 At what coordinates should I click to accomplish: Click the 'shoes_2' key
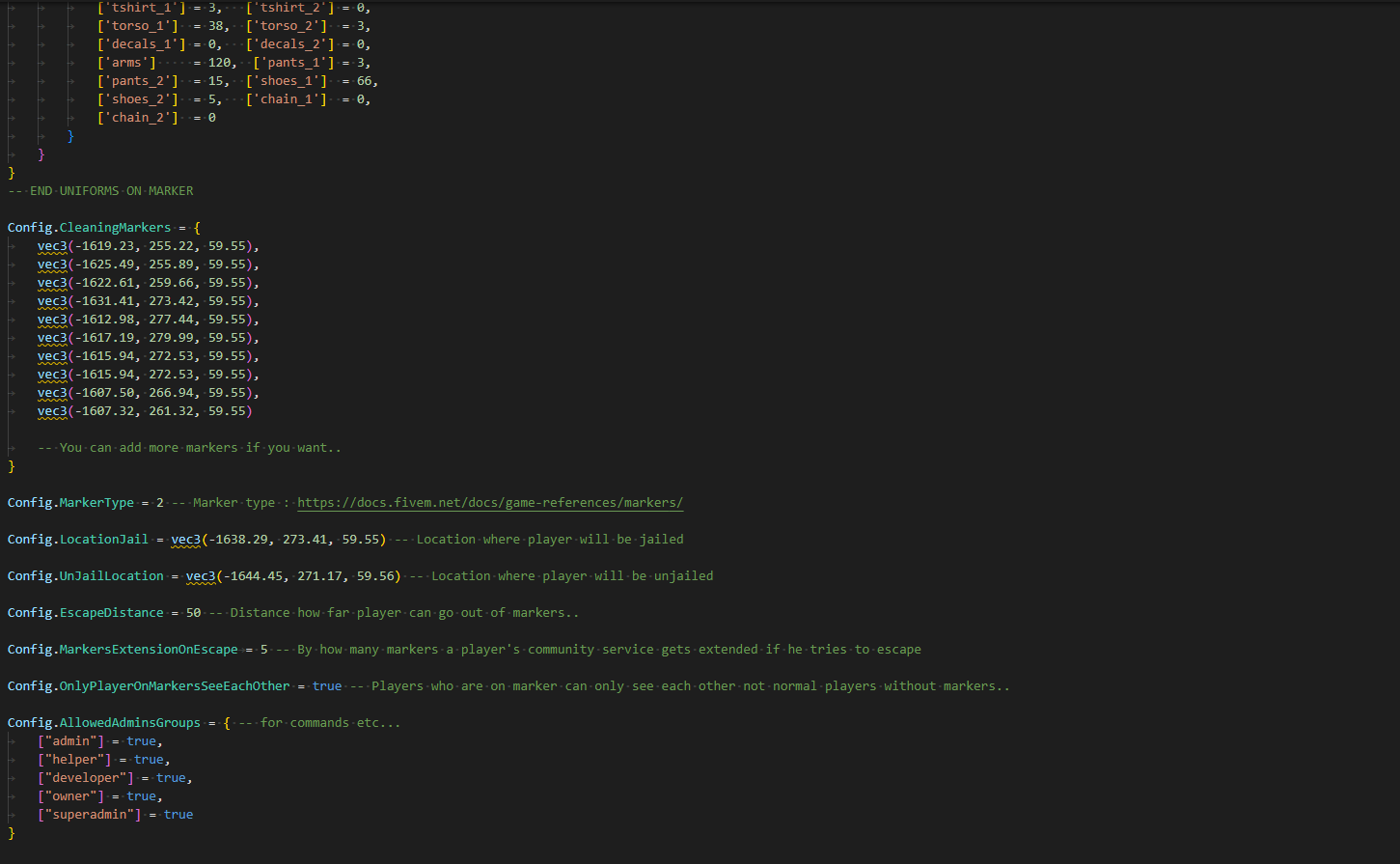click(x=138, y=99)
